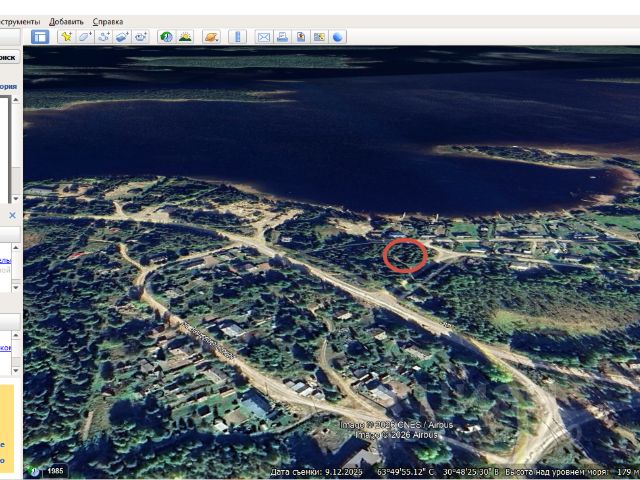The height and width of the screenshot is (480, 640).
Task: Save image using the toolbar icon
Action: (301, 37)
